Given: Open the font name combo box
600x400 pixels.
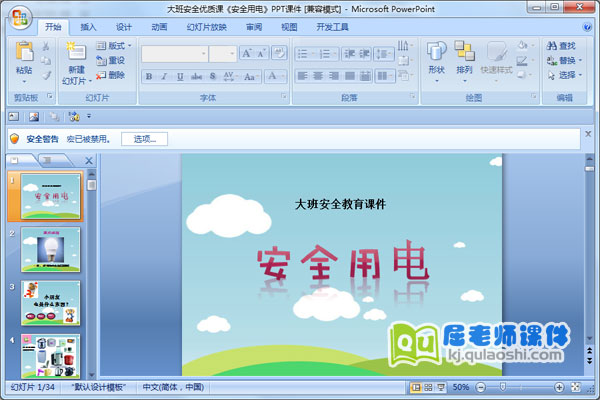Looking at the screenshot, I should (x=174, y=54).
